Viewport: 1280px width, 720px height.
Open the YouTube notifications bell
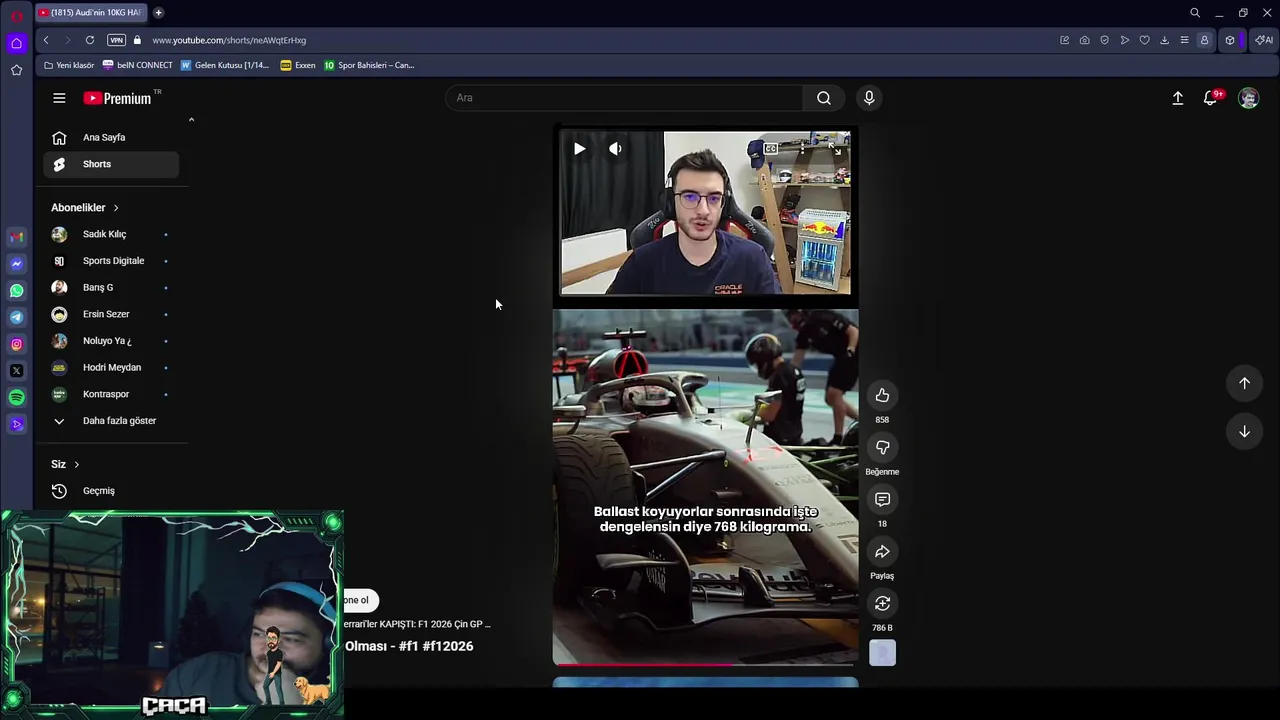tap(1211, 98)
